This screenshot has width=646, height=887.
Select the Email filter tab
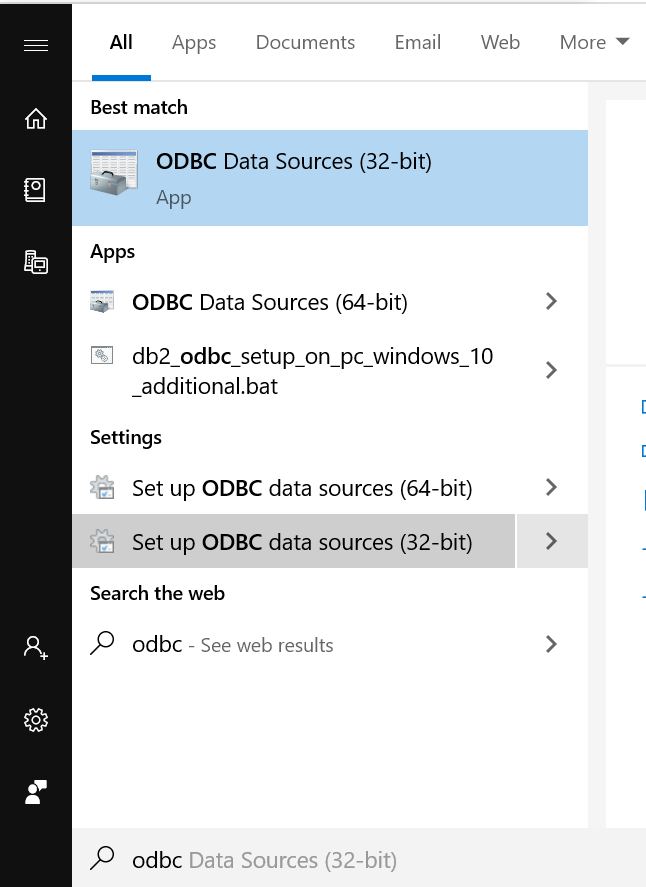point(417,43)
